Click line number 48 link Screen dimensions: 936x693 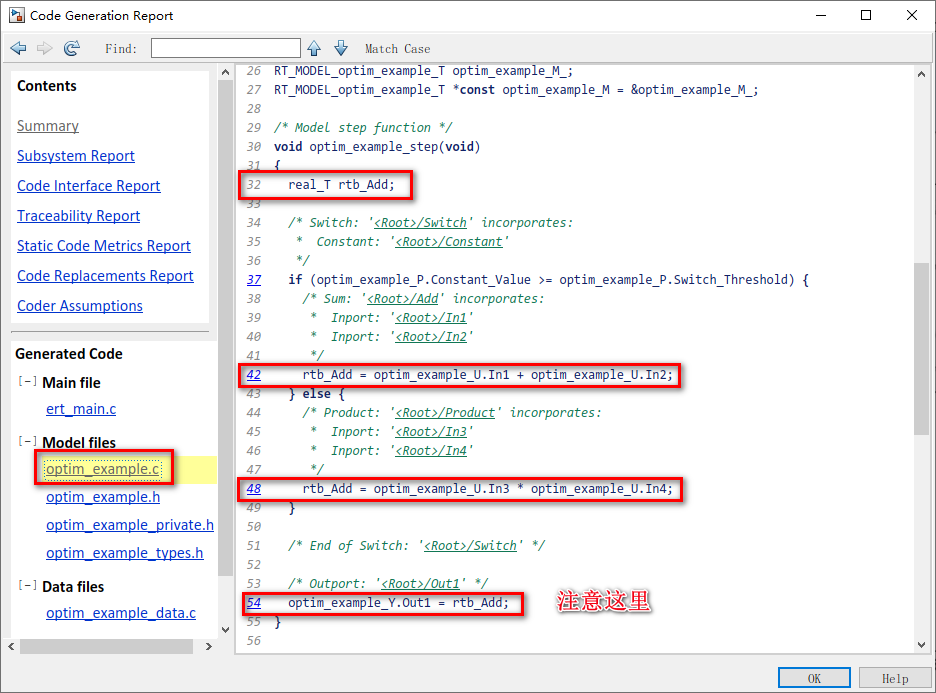(x=254, y=489)
